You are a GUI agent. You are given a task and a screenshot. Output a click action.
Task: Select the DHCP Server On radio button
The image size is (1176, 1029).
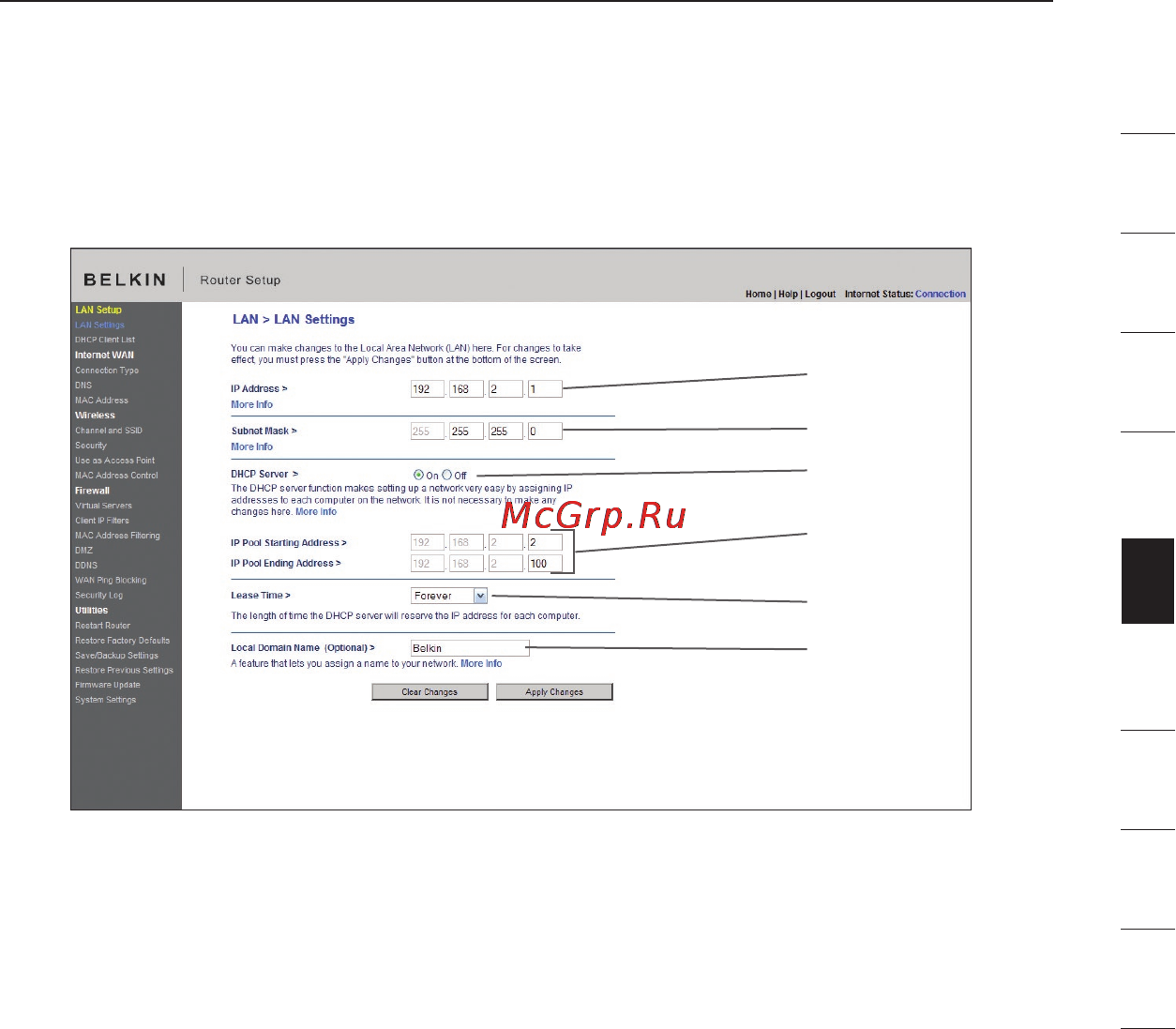418,475
